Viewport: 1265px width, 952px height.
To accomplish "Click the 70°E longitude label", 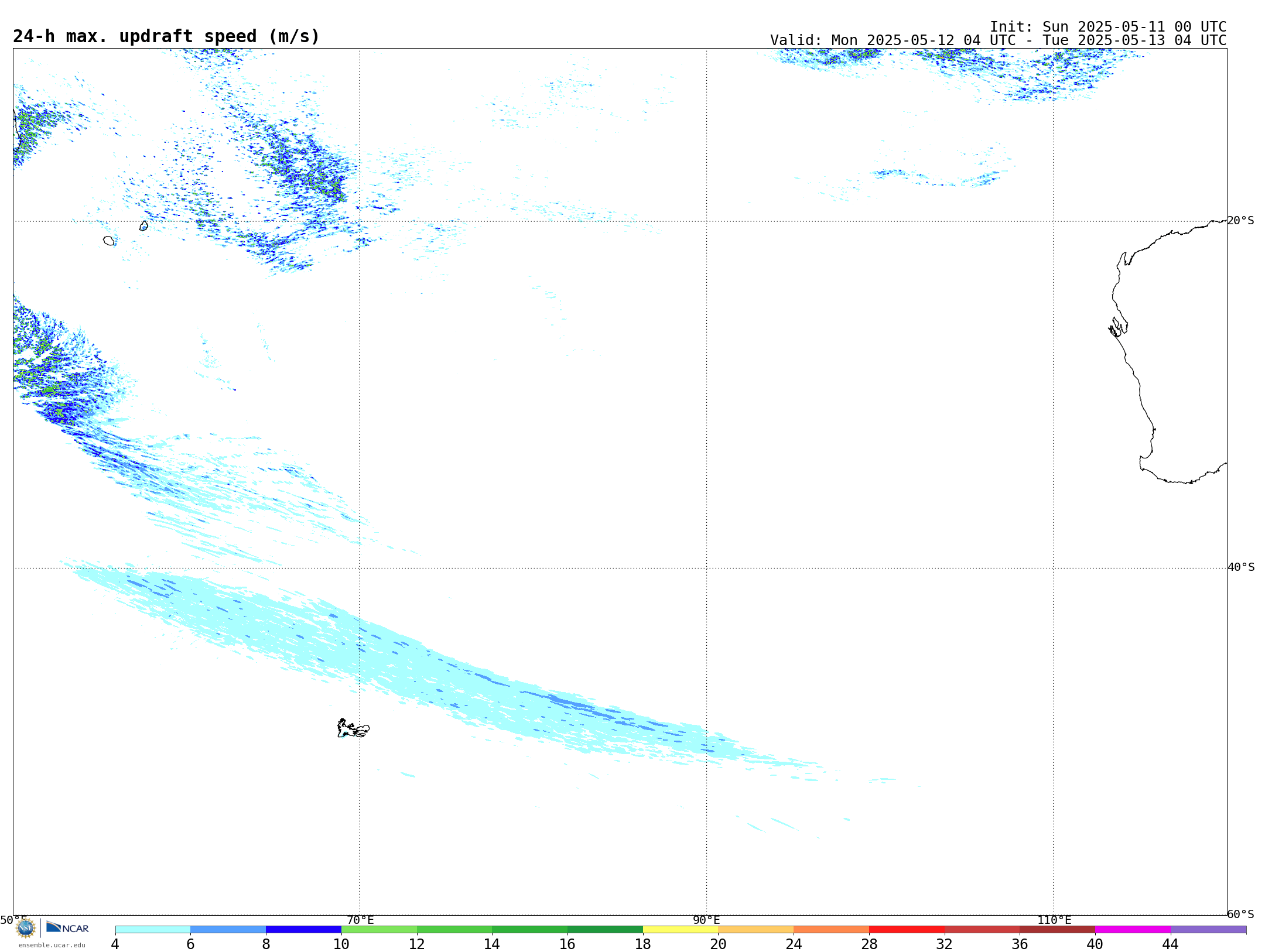I will (x=360, y=920).
